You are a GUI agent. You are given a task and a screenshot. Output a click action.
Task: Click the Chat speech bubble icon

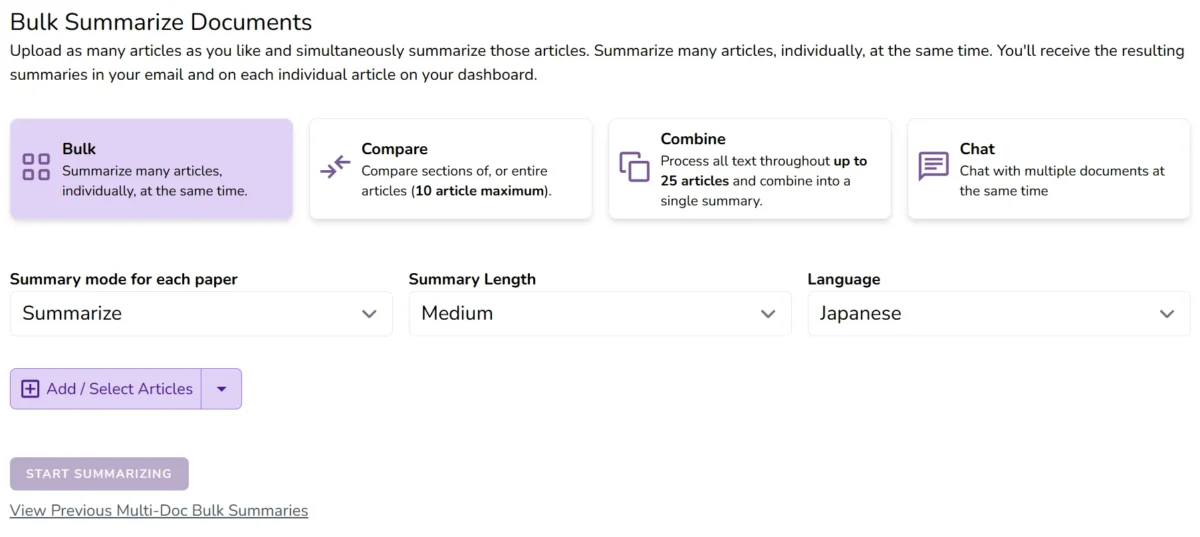933,167
